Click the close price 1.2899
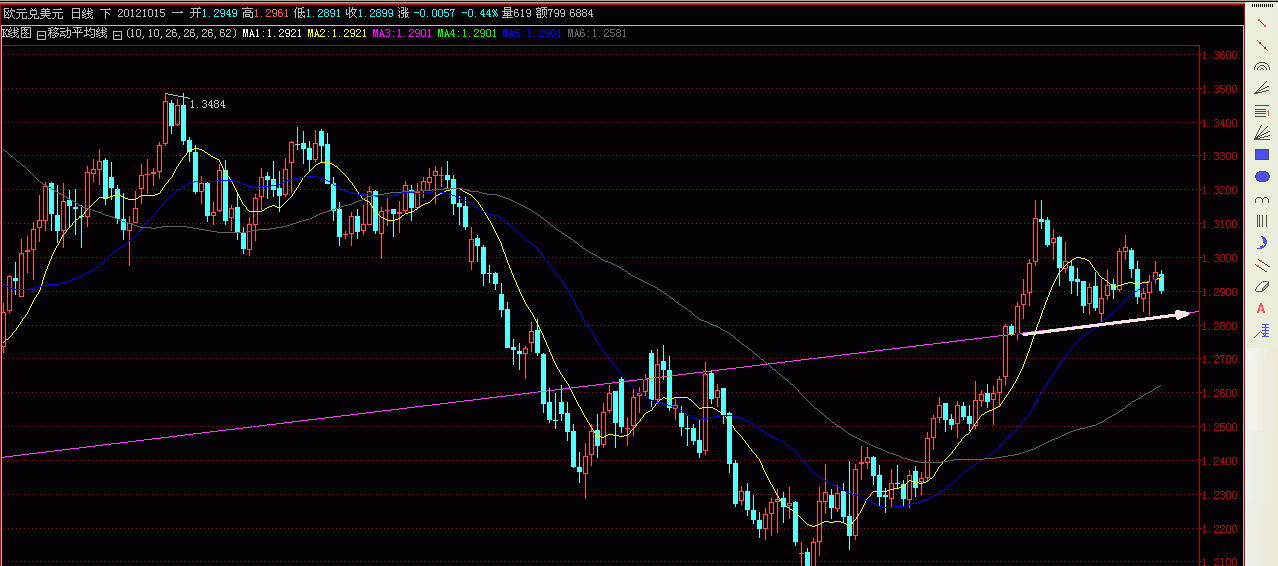 [x=376, y=13]
